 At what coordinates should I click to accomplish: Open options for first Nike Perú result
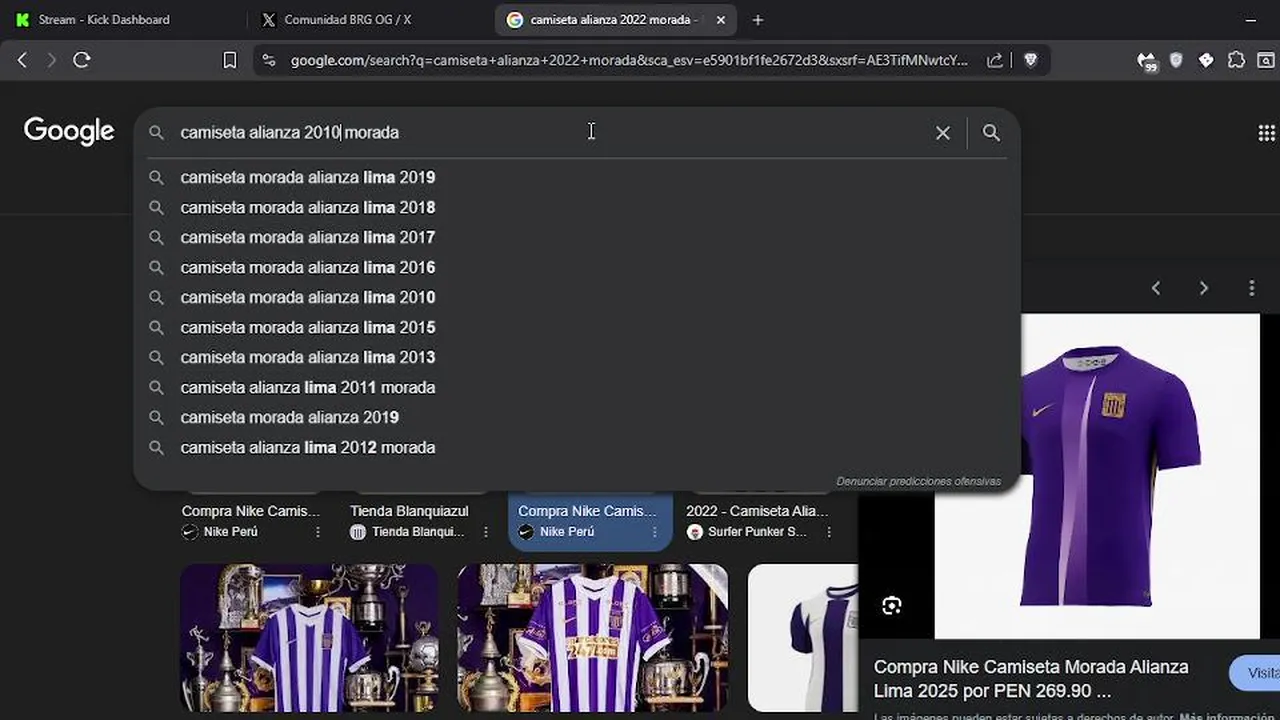(318, 532)
